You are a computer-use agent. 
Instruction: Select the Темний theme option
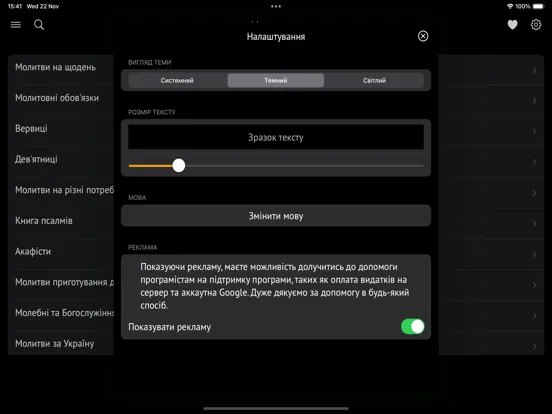276,80
